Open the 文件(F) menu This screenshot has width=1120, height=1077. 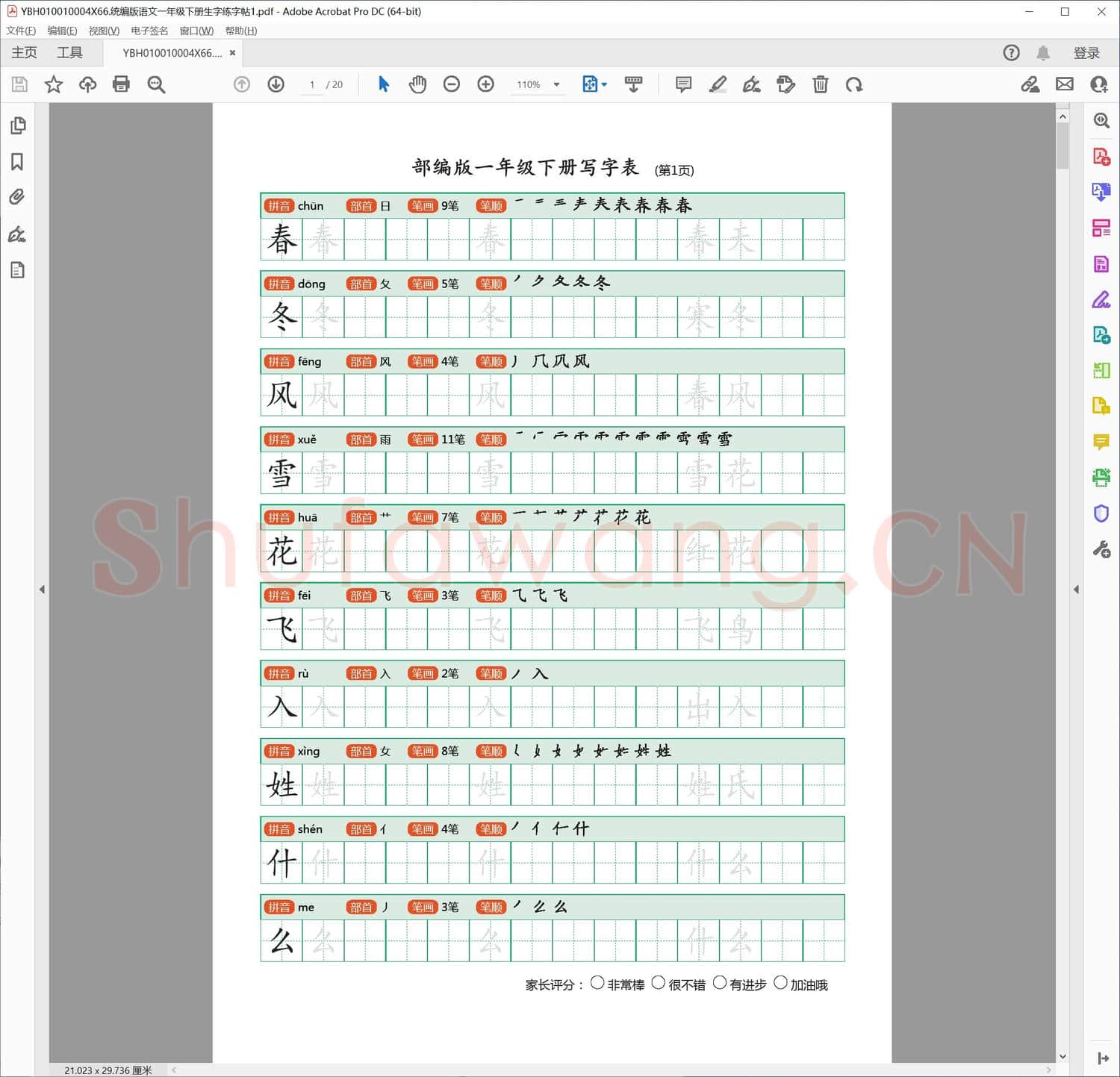coord(21,31)
